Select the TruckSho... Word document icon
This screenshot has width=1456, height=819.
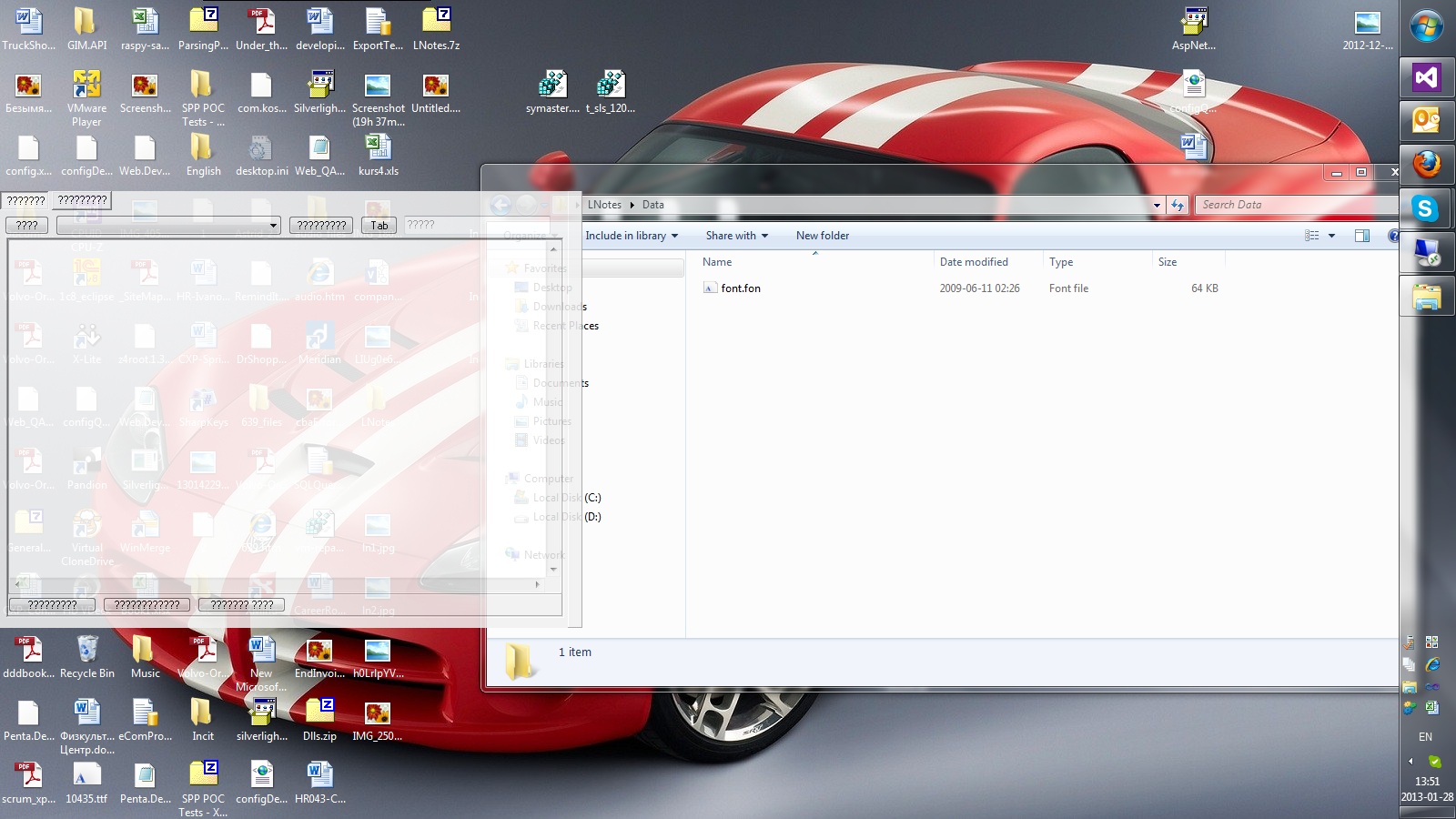(x=28, y=28)
